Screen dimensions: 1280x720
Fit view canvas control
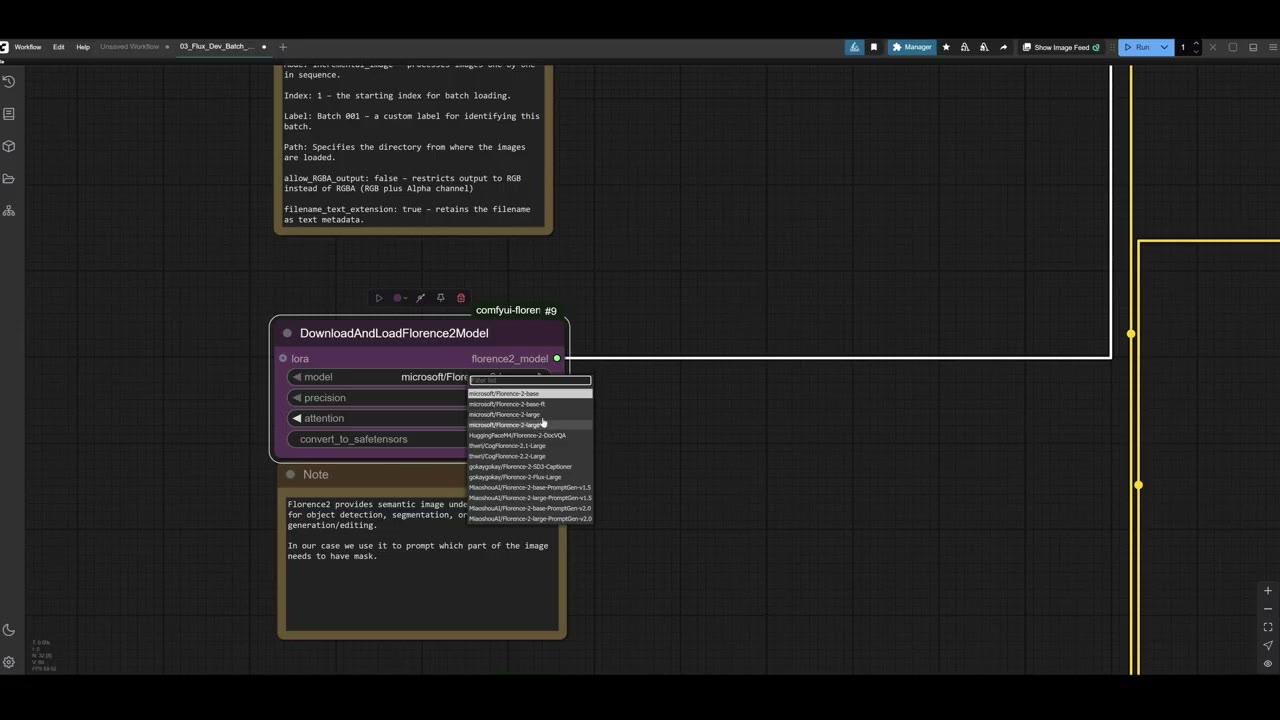point(1268,627)
